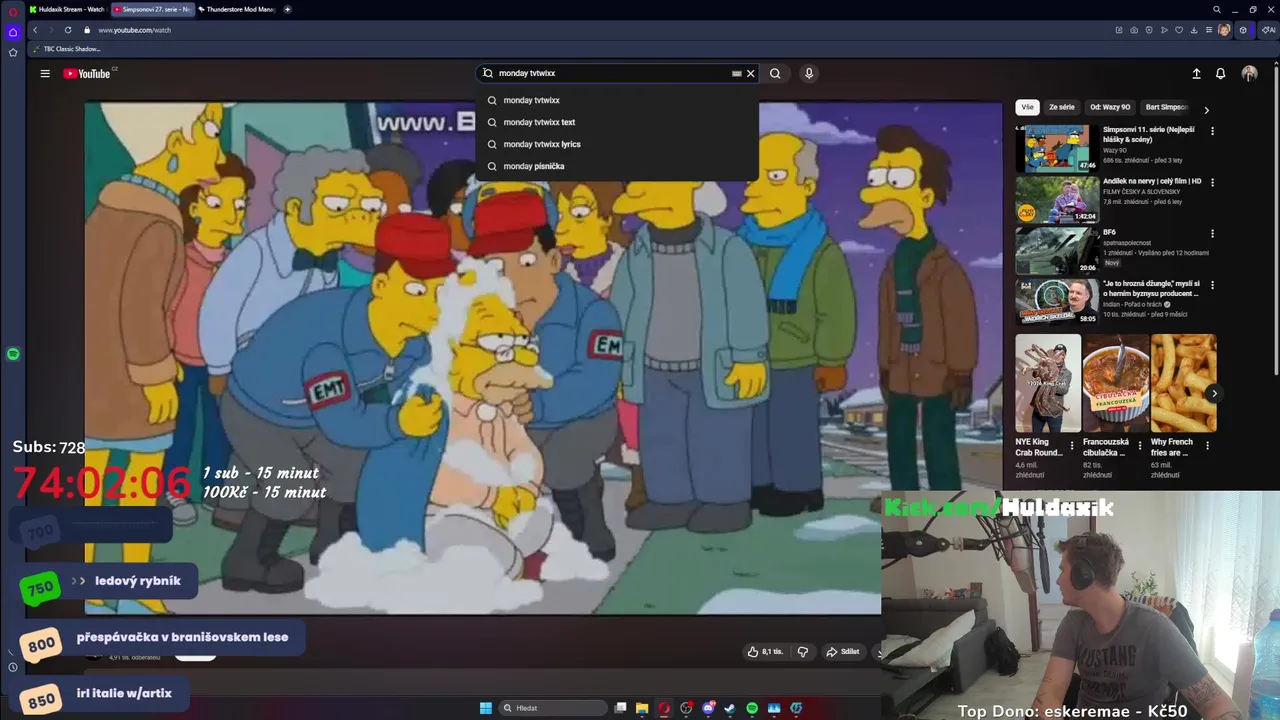Open options menu for Simpsonovi 11. série video
Viewport: 1280px width, 720px height.
1212,131
